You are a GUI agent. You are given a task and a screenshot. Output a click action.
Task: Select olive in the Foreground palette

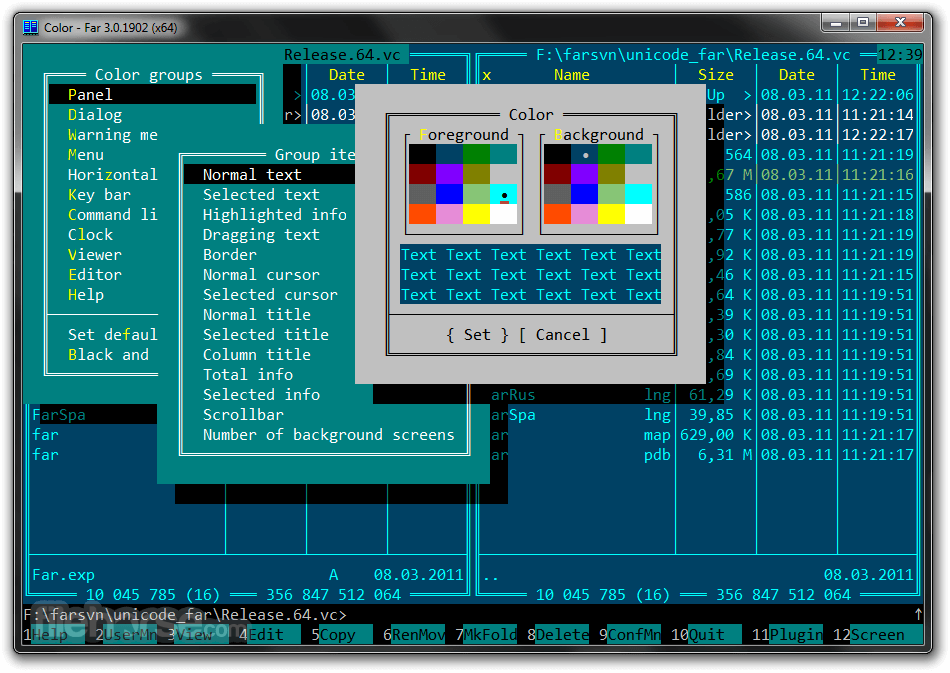point(476,174)
